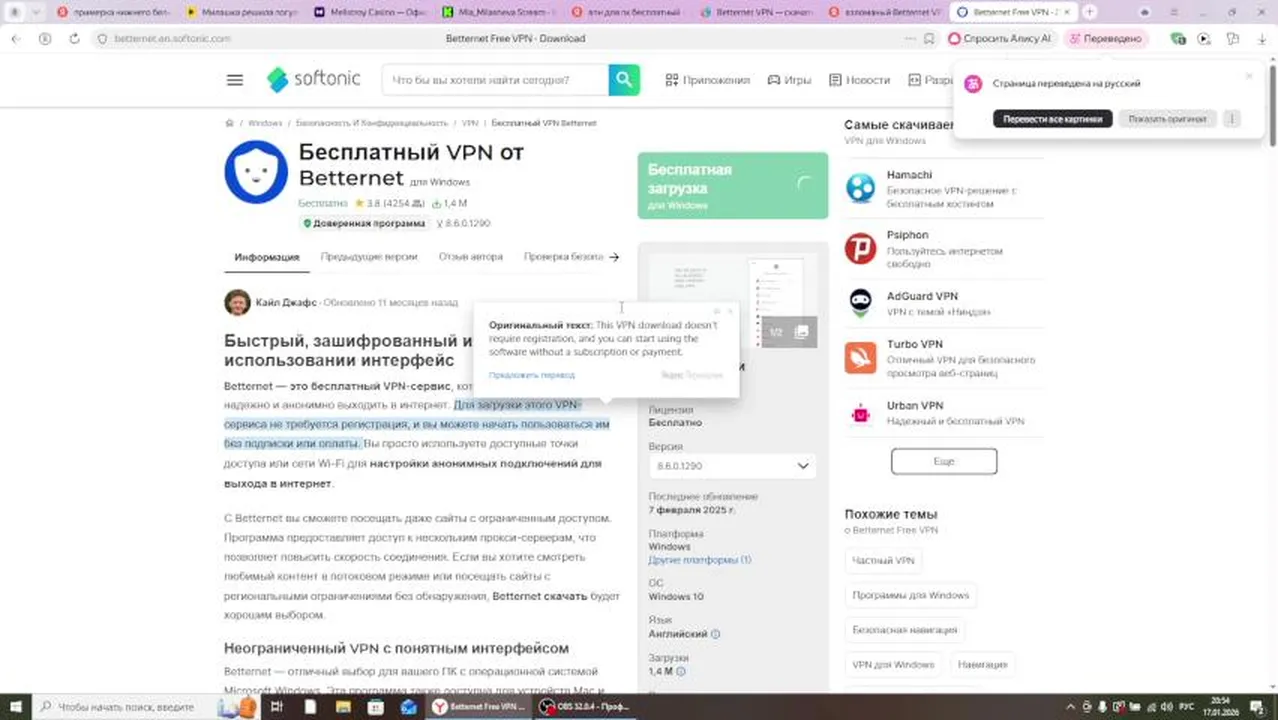The height and width of the screenshot is (720, 1278).
Task: Open the Windows breadcrumb link
Action: pos(265,123)
